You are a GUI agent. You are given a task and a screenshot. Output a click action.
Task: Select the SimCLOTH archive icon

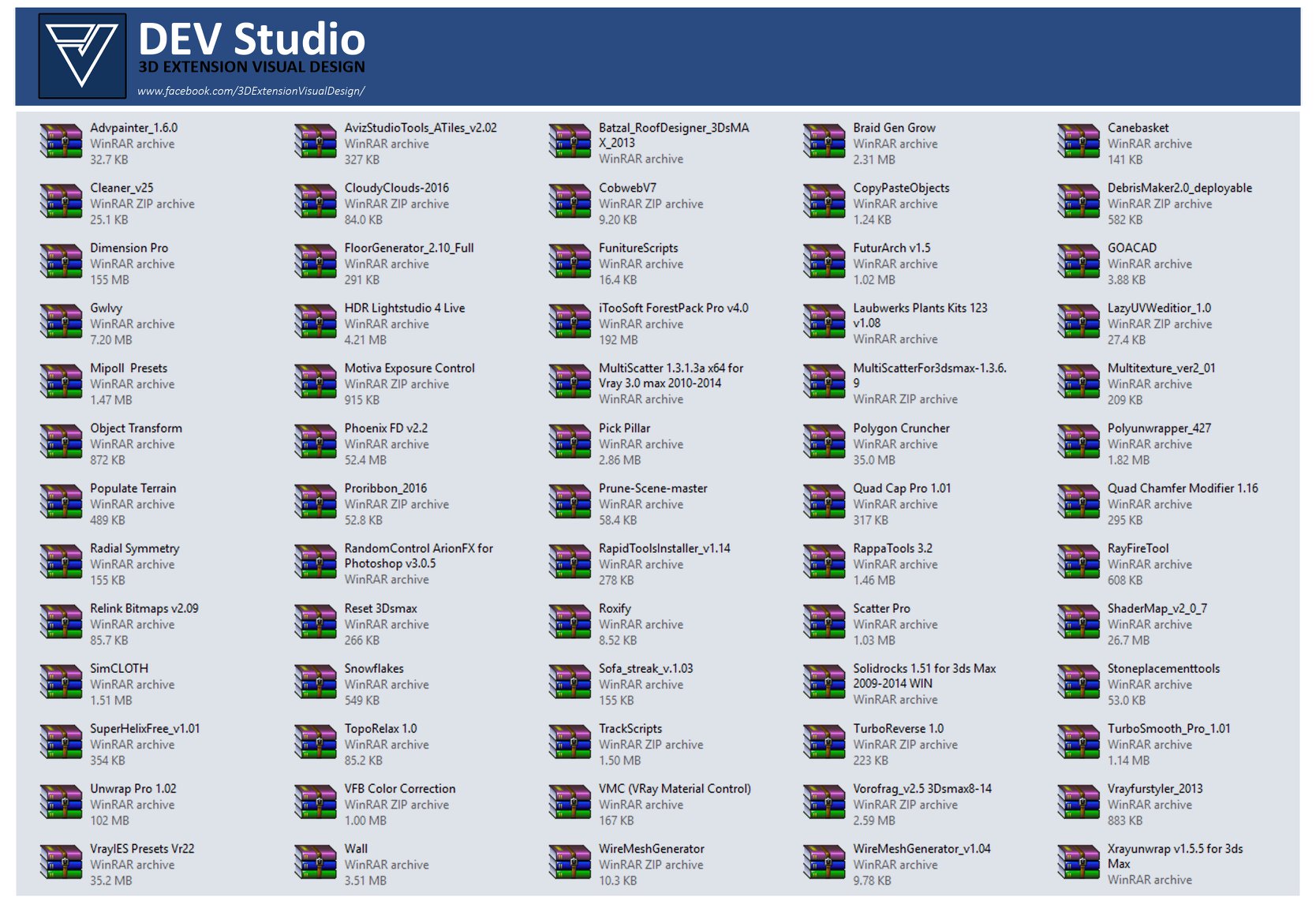click(61, 682)
